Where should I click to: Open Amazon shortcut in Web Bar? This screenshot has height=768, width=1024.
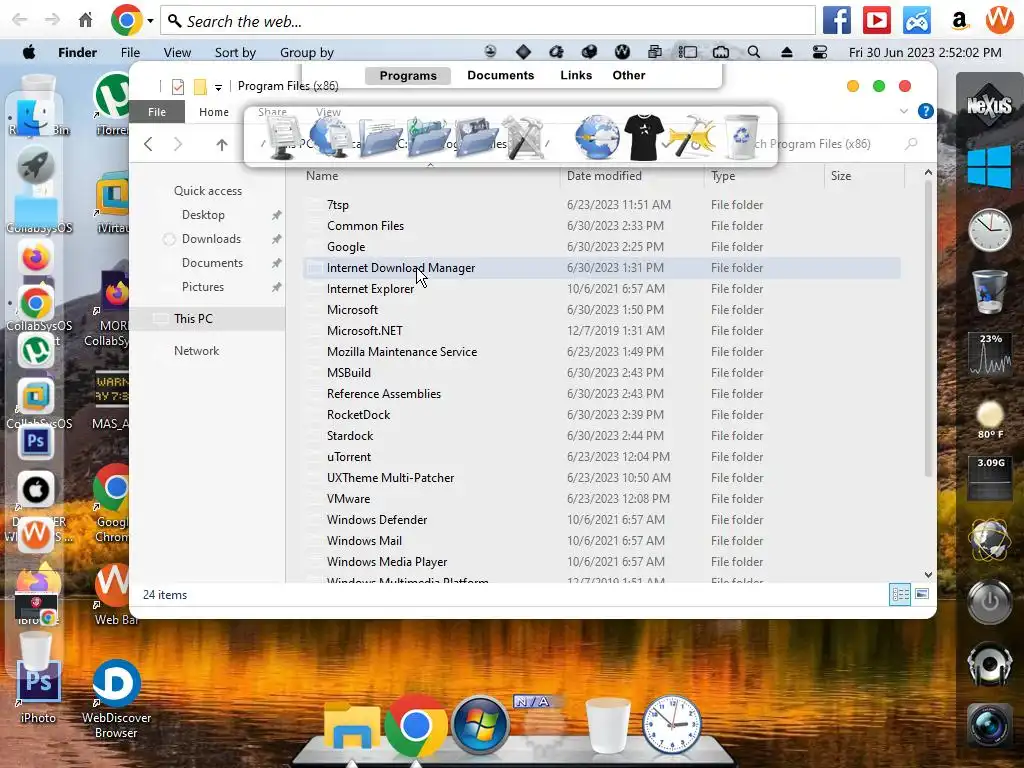pyautogui.click(x=959, y=21)
